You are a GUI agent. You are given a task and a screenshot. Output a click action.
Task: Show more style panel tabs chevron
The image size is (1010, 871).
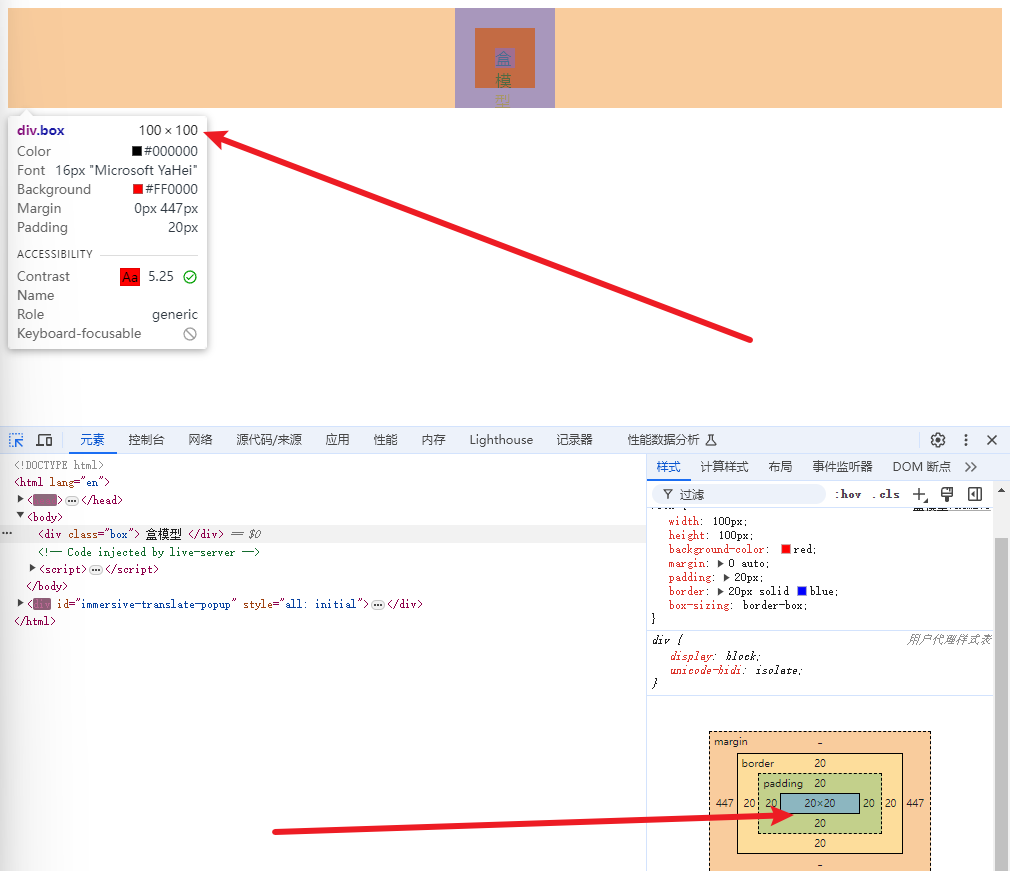pos(971,467)
